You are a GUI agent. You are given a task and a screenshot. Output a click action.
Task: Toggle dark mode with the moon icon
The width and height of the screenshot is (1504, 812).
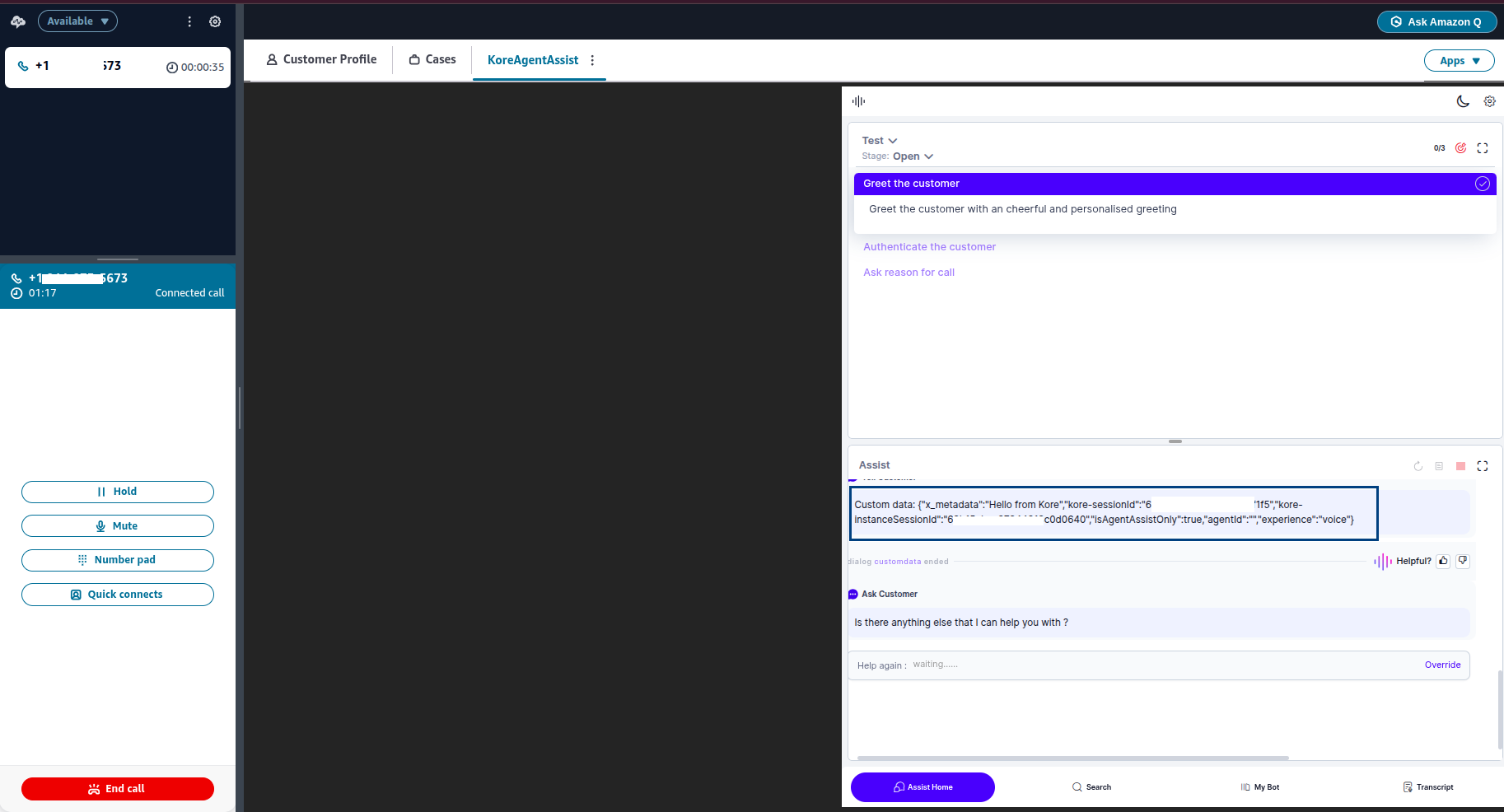(1463, 101)
